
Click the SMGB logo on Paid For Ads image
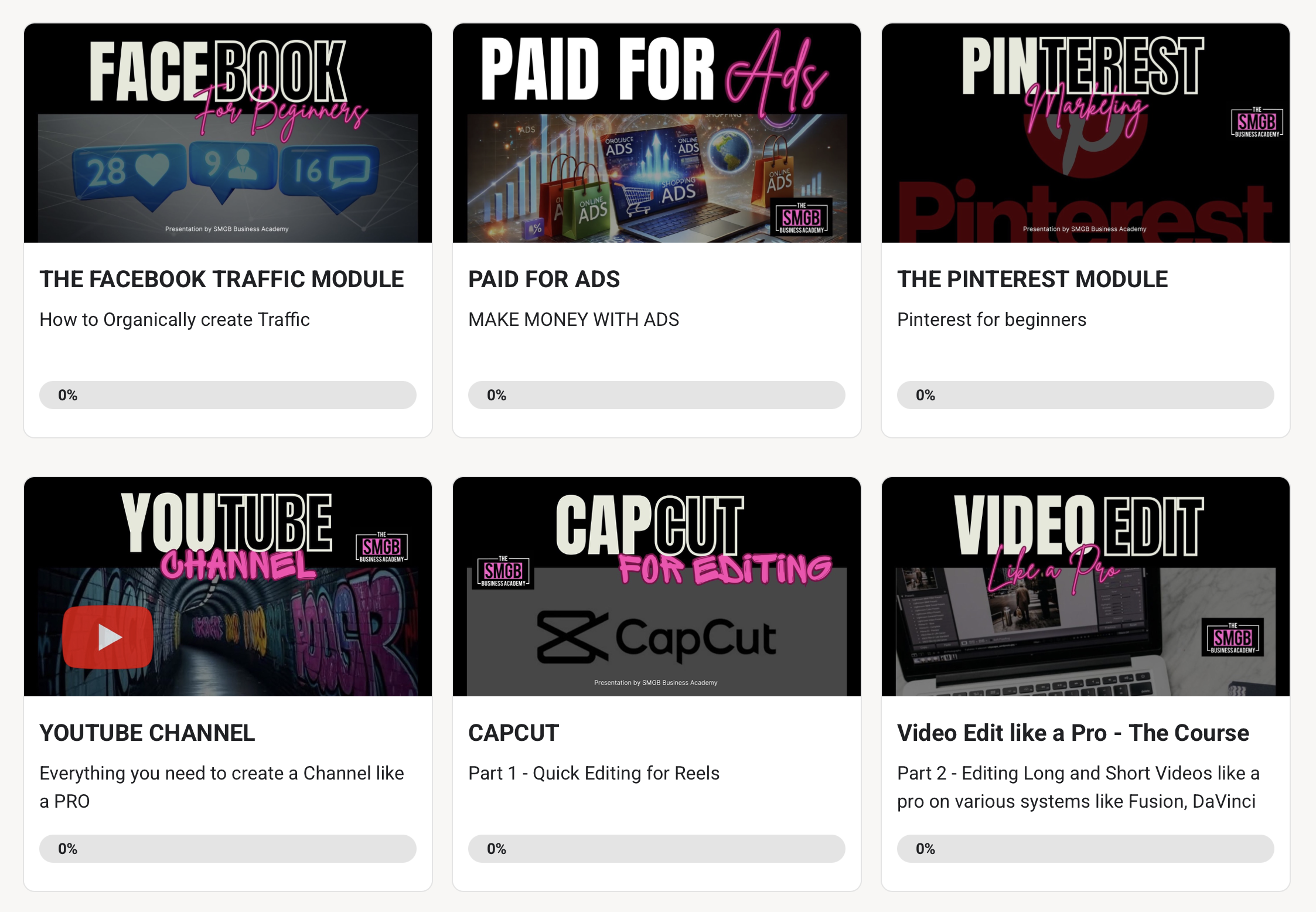pos(802,217)
